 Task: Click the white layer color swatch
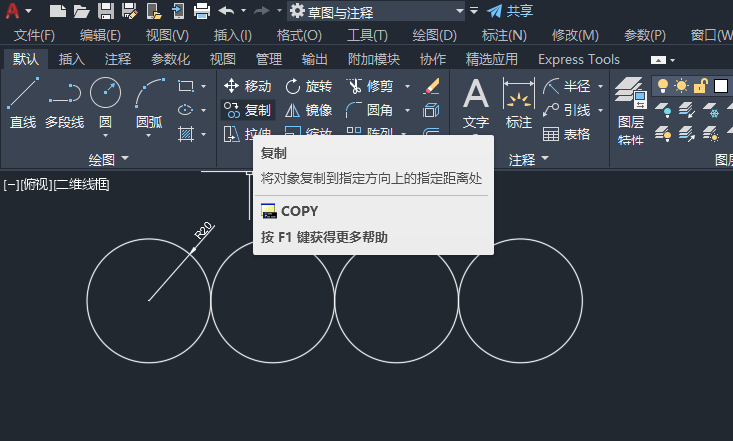(721, 86)
